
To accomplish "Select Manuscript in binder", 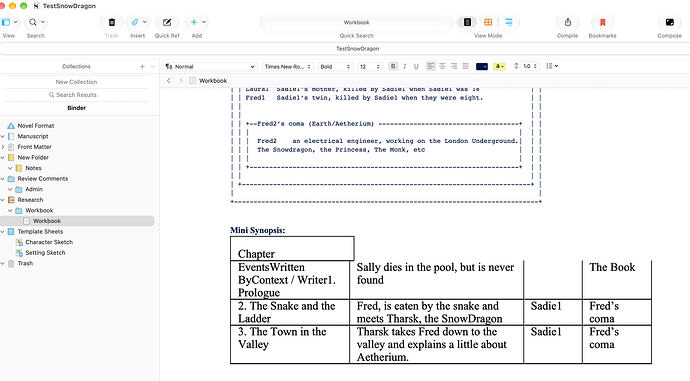I will tap(33, 136).
